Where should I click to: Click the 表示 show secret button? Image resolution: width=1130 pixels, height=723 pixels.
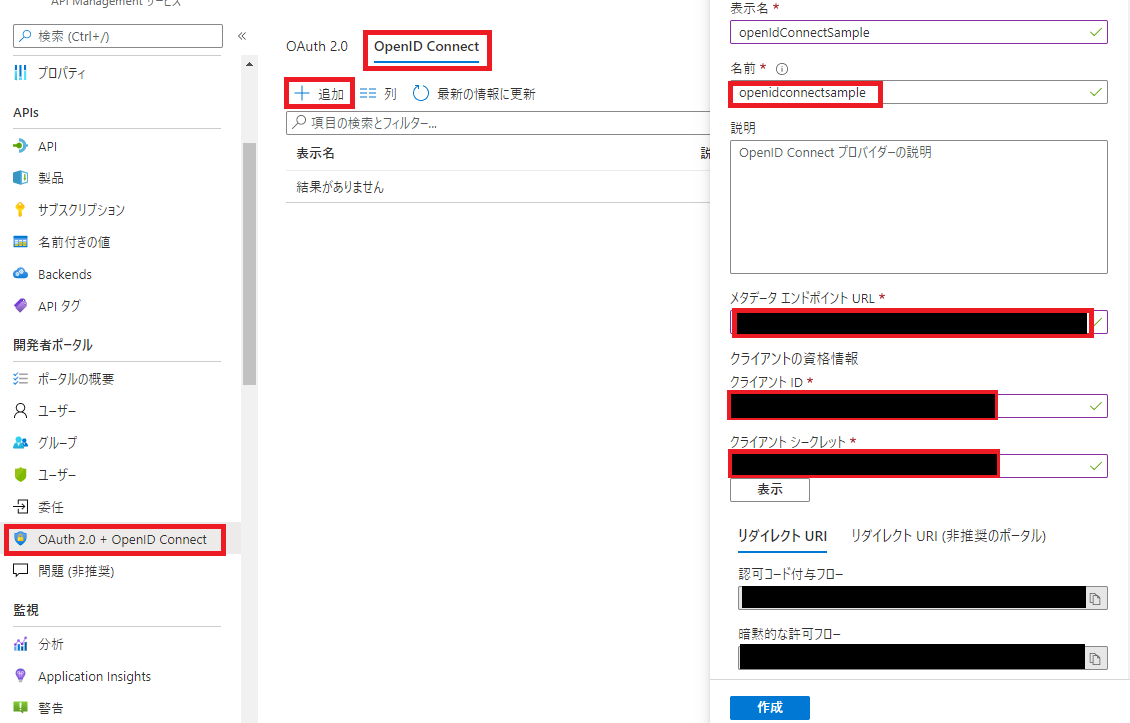click(x=770, y=489)
